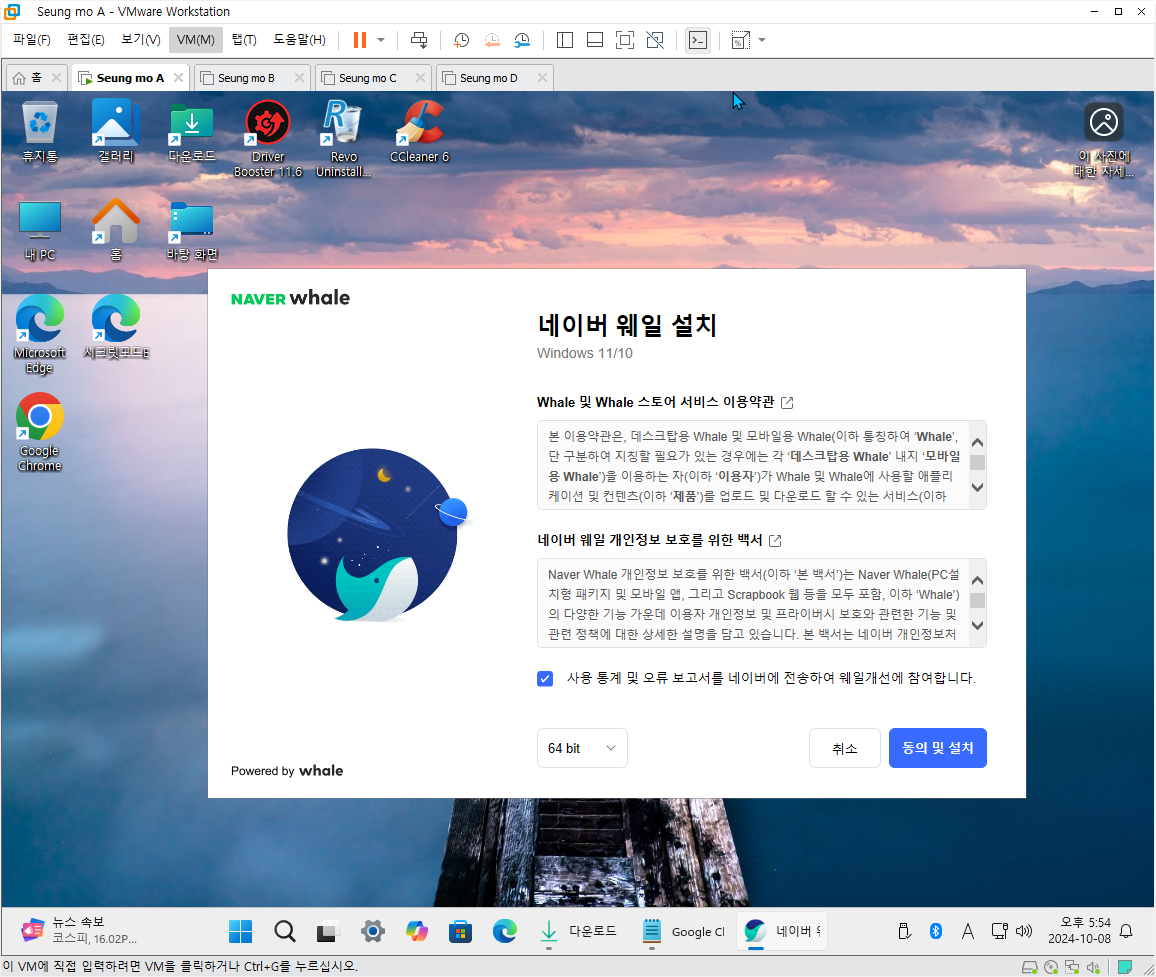Click the Unity mode toolbar icon
The width and height of the screenshot is (1156, 977).
coord(655,40)
